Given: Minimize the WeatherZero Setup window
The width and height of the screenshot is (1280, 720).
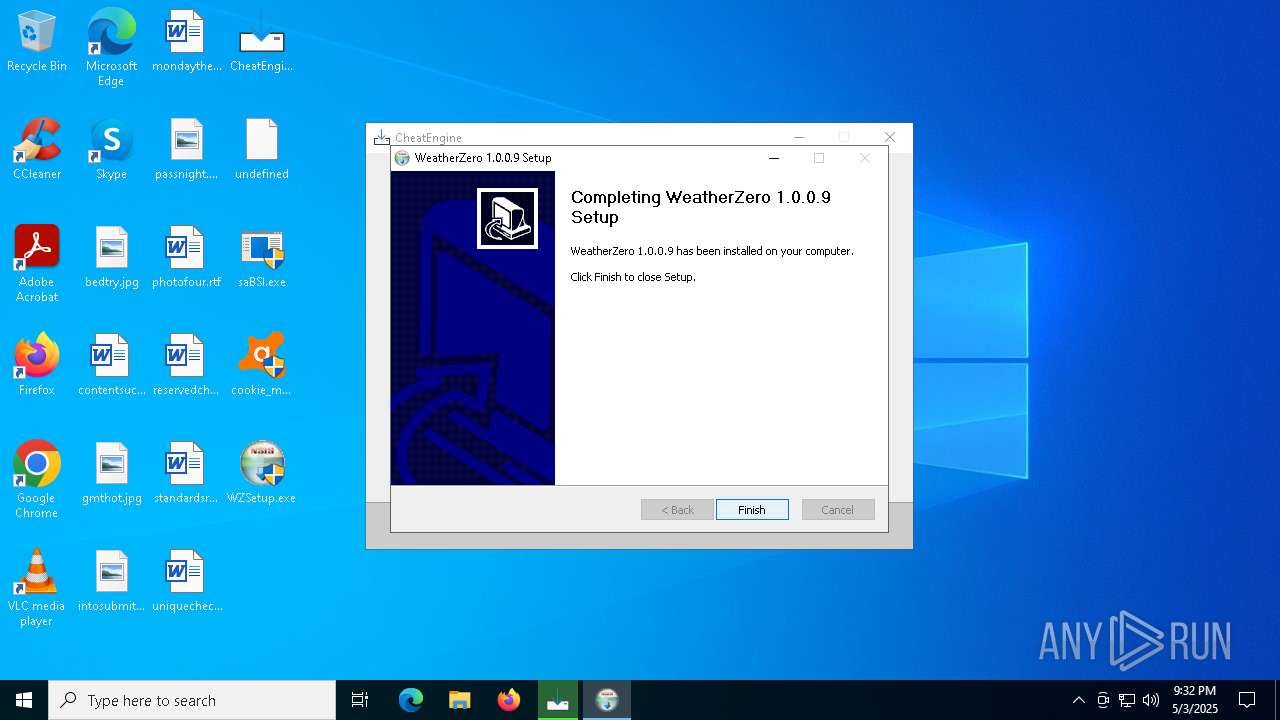Looking at the screenshot, I should pos(773,158).
